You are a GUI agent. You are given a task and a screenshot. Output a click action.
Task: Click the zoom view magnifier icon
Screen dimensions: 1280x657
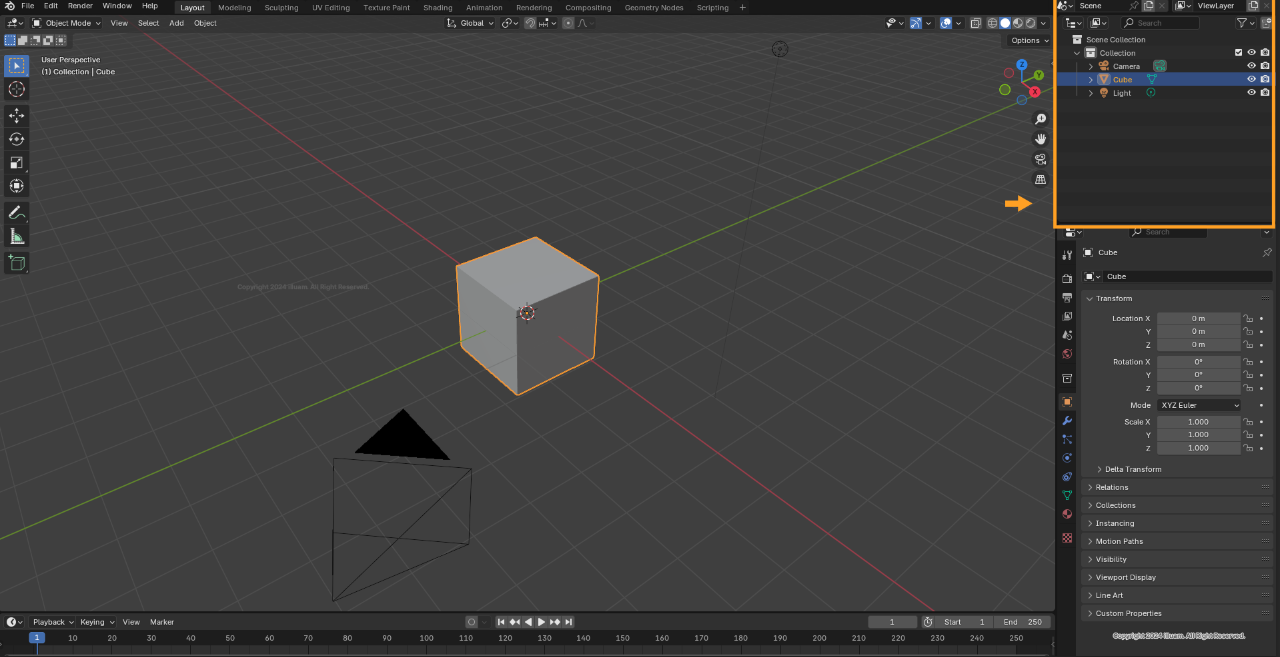1040,119
